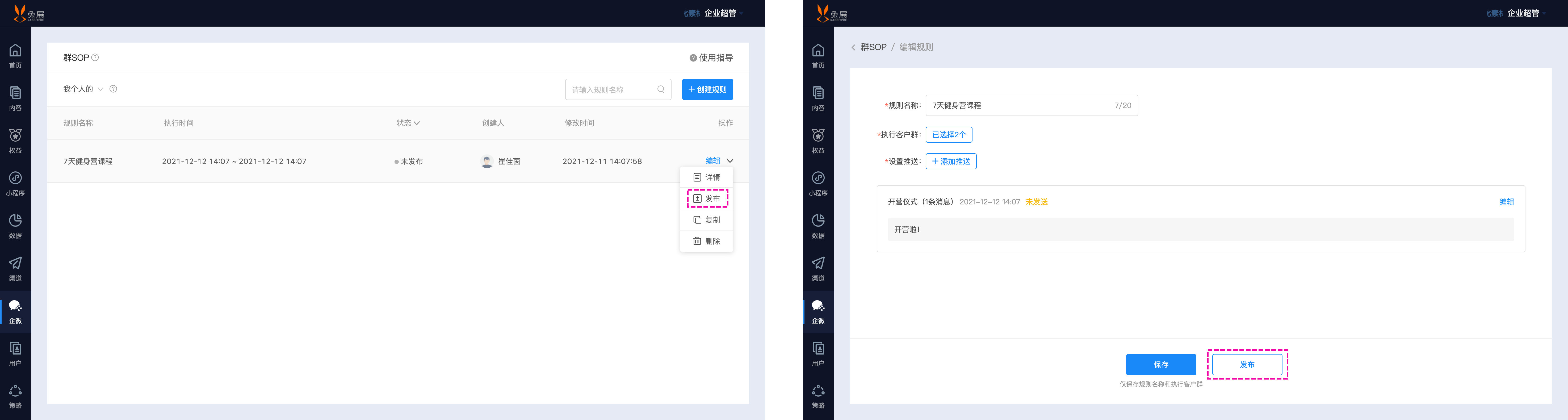Open 权益 in right window sidebar
The width and height of the screenshot is (1568, 420).
818,141
